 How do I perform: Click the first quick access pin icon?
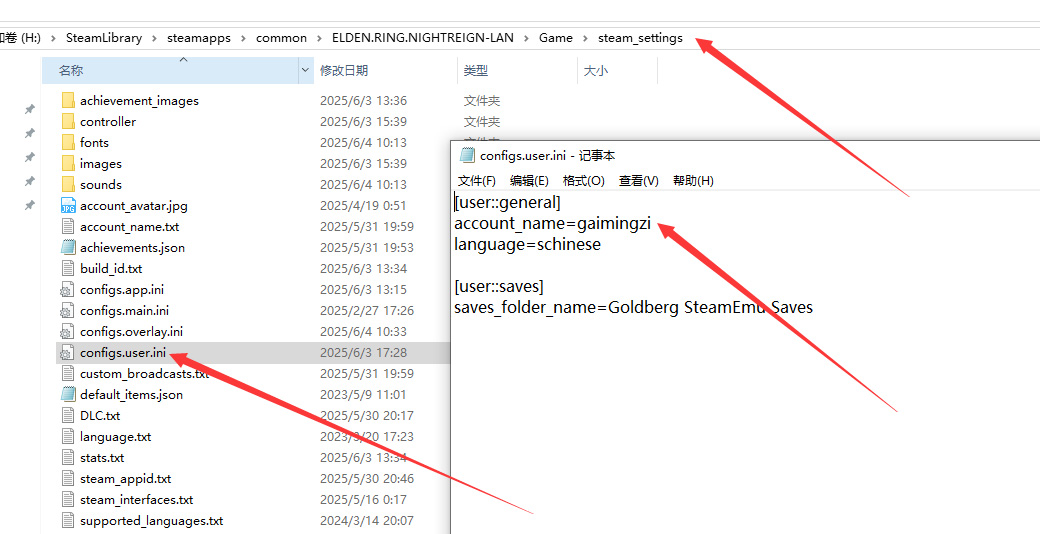[30, 109]
